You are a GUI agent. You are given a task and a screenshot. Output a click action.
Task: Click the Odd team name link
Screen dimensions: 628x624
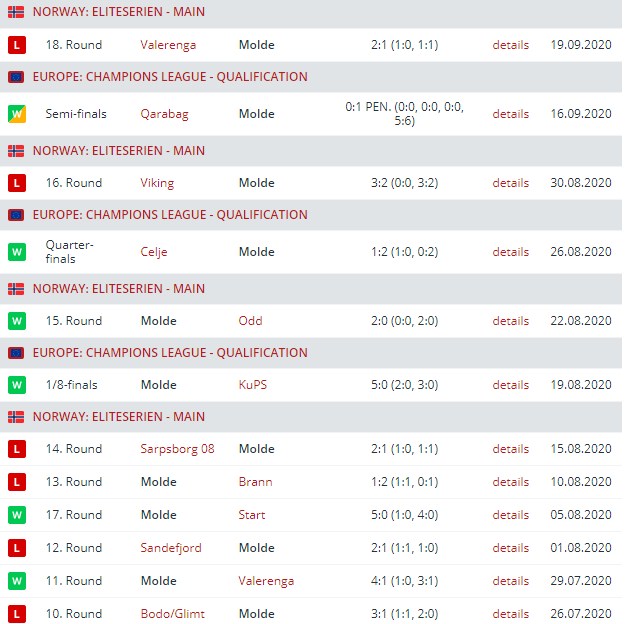pyautogui.click(x=250, y=321)
